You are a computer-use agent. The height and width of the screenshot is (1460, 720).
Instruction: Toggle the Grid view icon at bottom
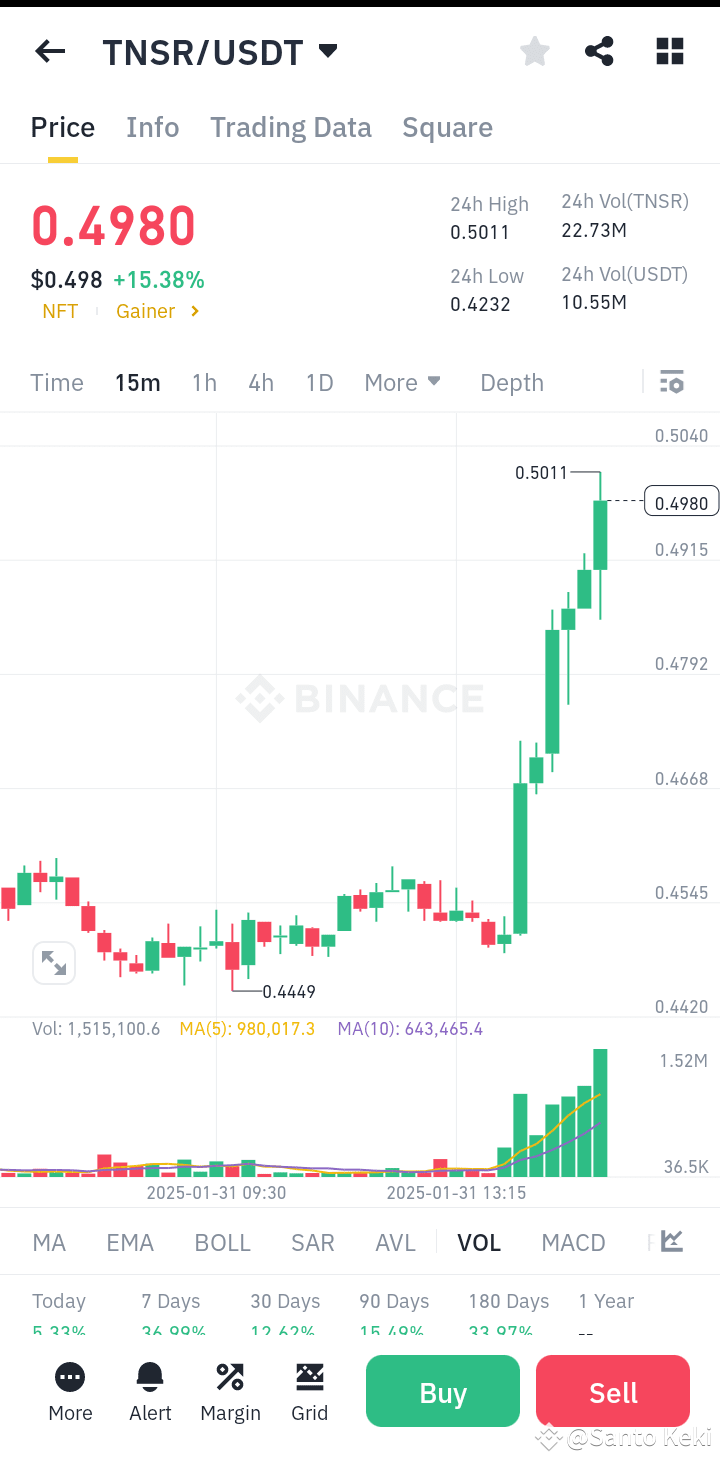point(310,1390)
